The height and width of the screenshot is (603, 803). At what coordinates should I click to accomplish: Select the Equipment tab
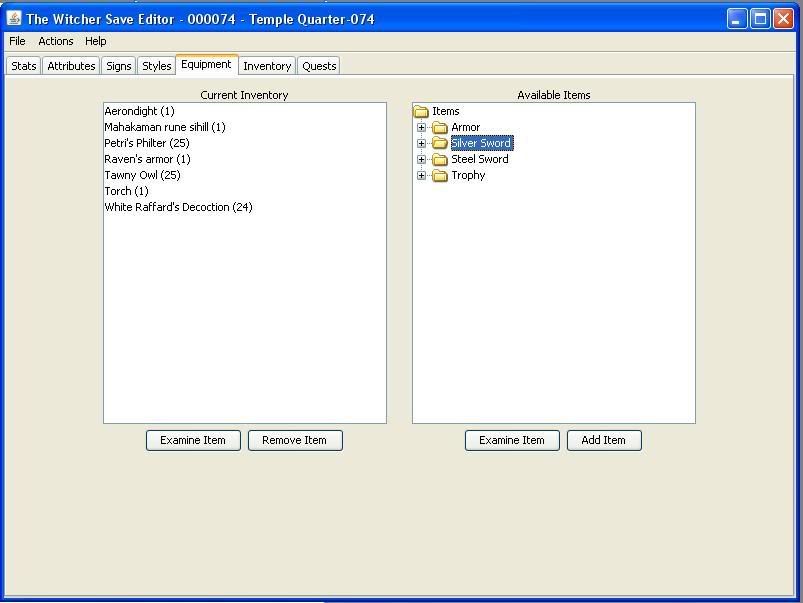pos(206,65)
